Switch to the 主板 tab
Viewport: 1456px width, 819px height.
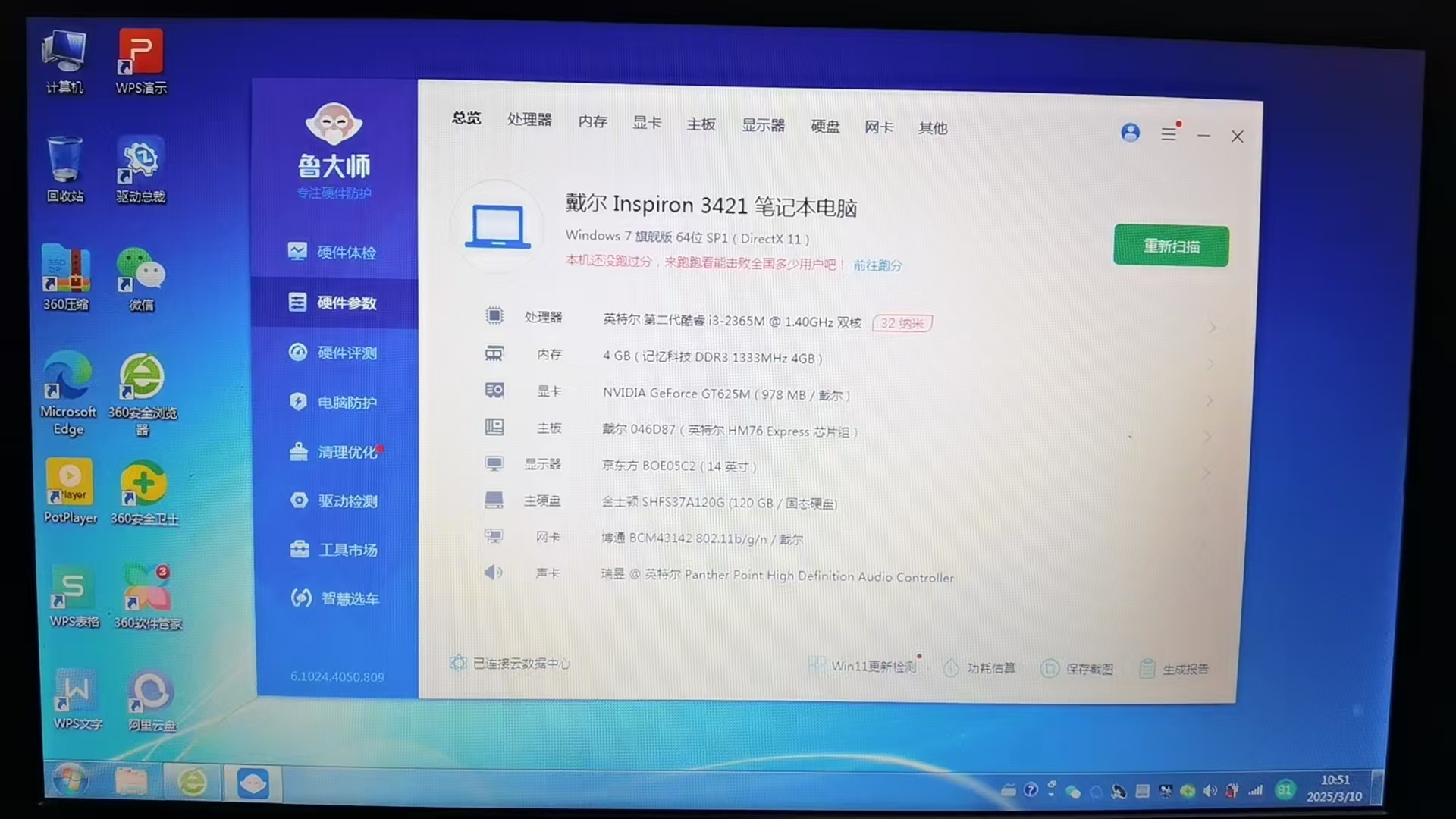click(701, 124)
